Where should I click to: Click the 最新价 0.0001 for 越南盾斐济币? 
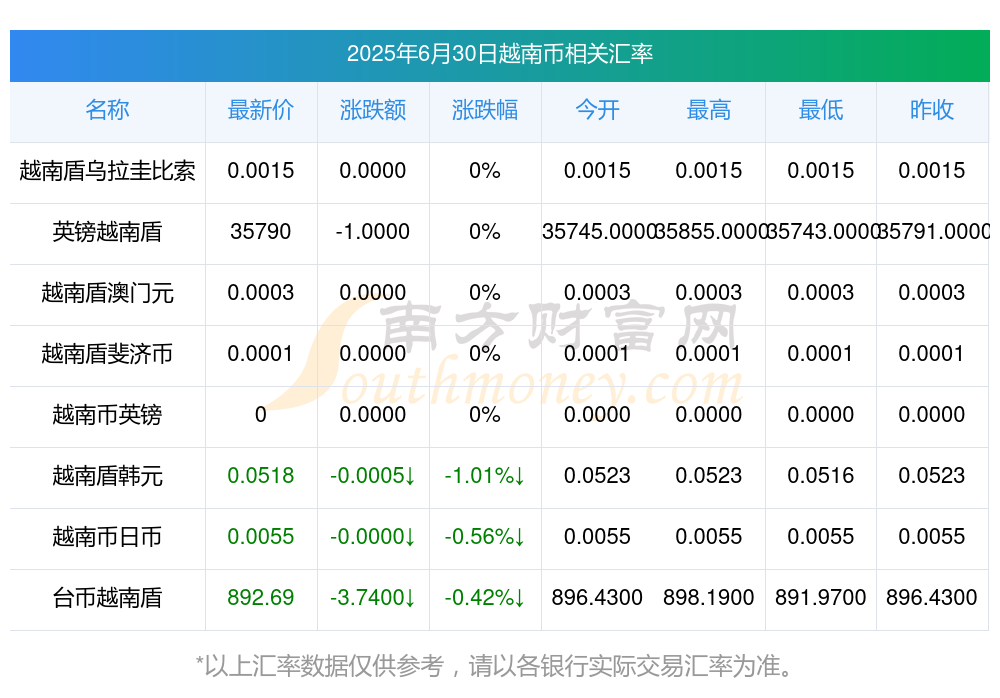pyautogui.click(x=260, y=353)
